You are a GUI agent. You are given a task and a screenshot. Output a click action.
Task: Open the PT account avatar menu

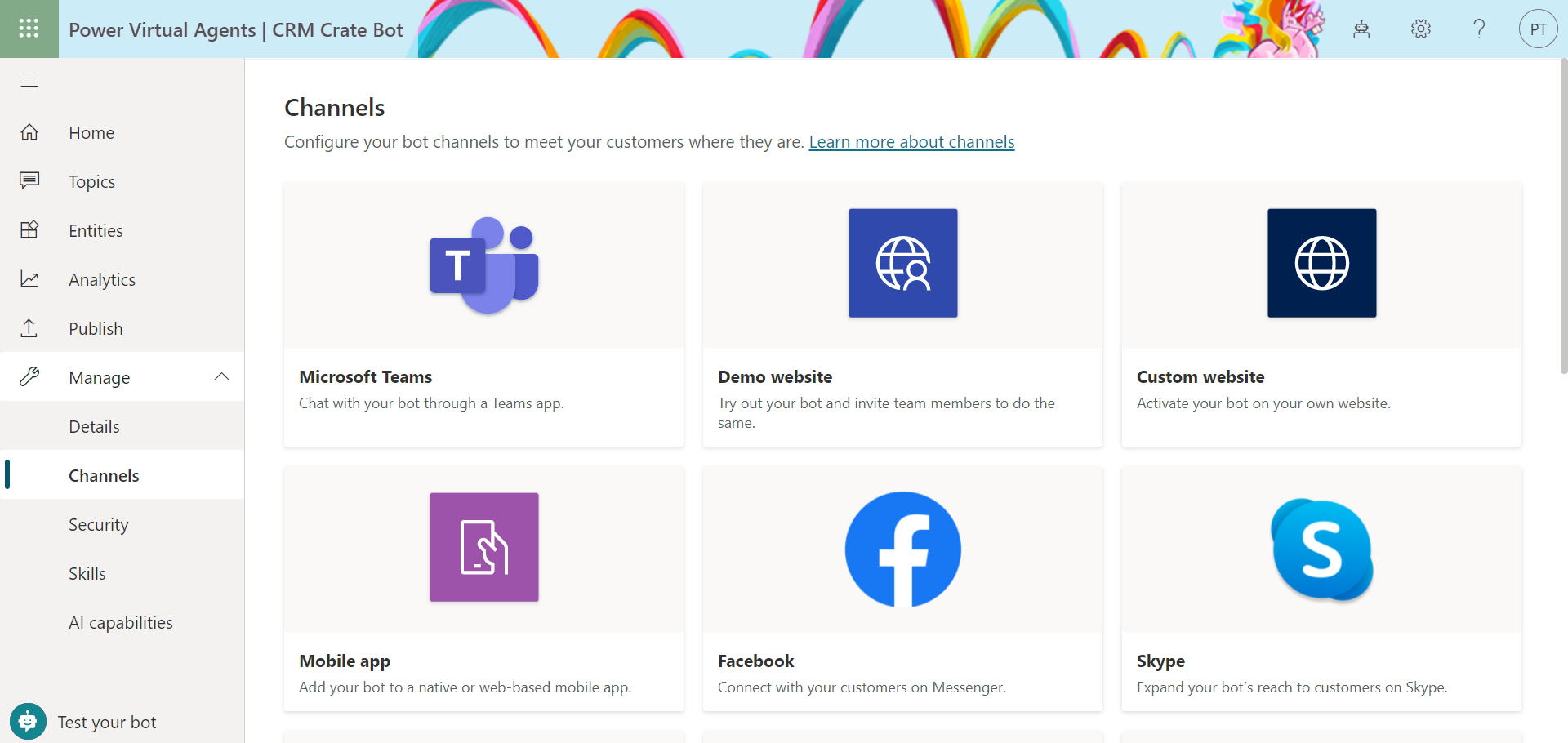(x=1538, y=29)
